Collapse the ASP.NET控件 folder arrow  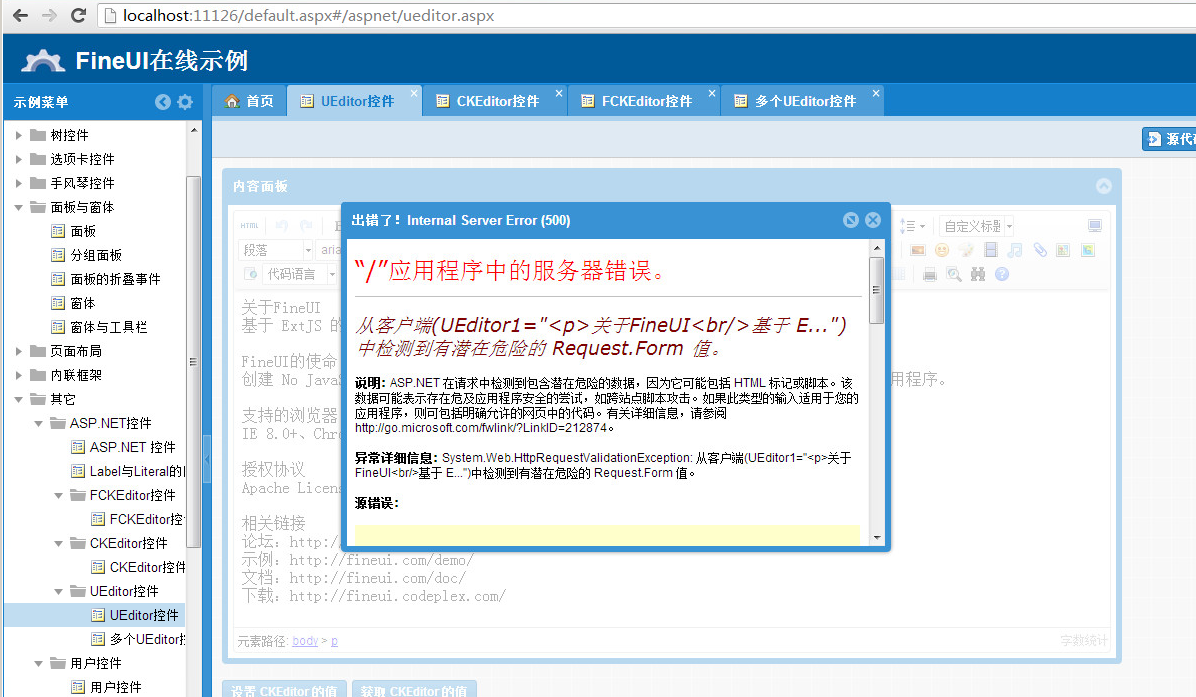coord(39,423)
